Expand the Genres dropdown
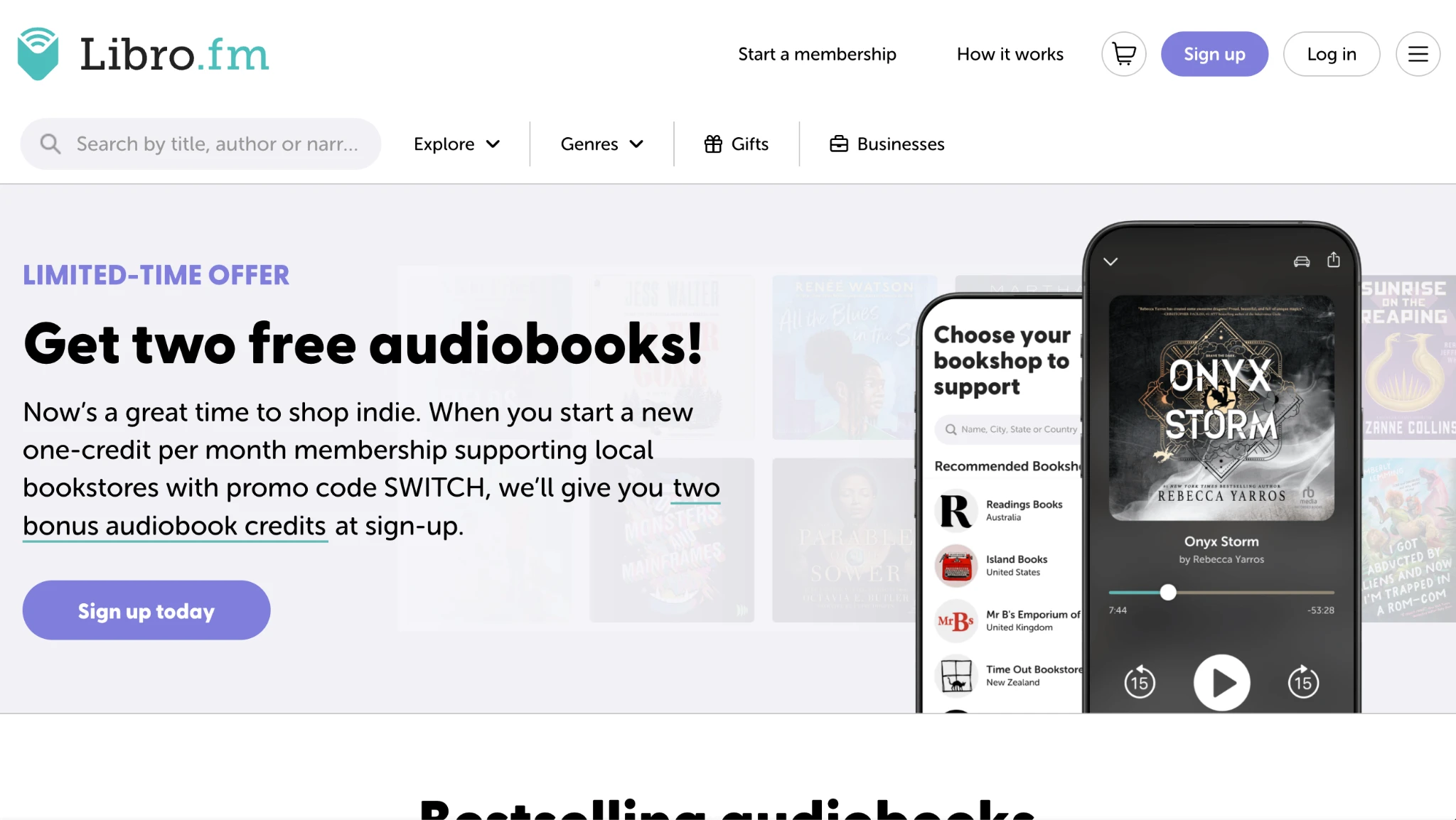The image size is (1456, 820). [602, 144]
